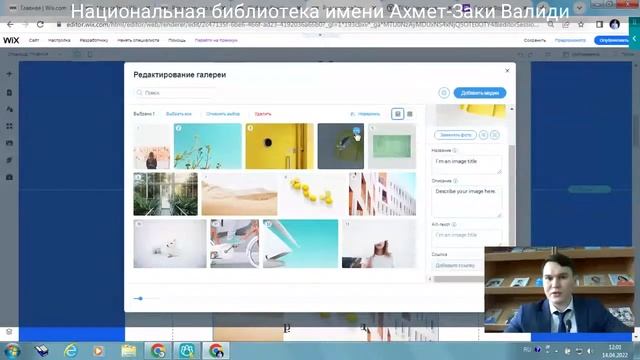This screenshot has width=640, height=360.
Task: Click the layers icon at editor bottom-left
Action: point(9,332)
